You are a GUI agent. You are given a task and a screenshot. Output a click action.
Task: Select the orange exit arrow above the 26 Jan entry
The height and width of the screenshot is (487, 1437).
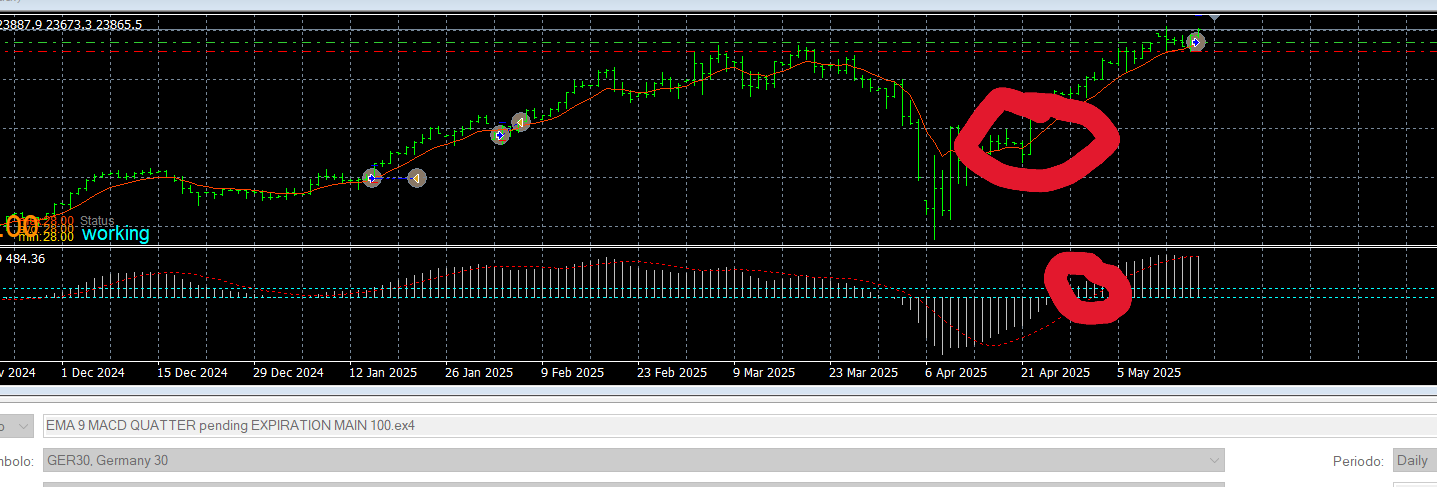(x=520, y=122)
